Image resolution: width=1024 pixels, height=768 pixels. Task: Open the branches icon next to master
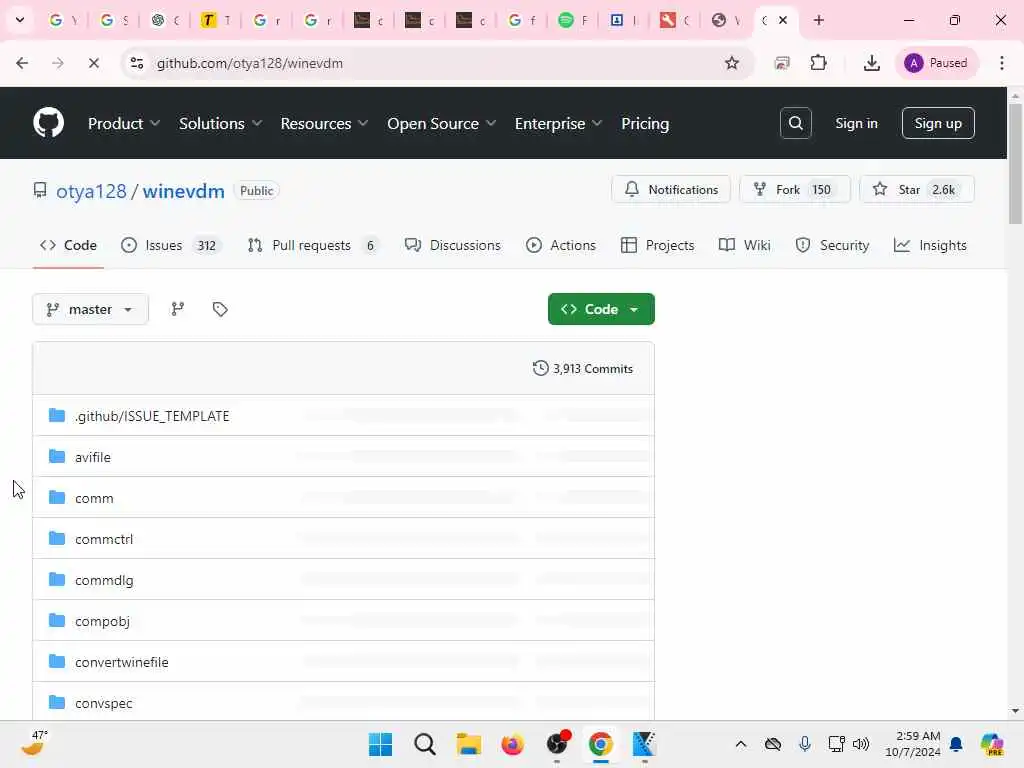178,309
